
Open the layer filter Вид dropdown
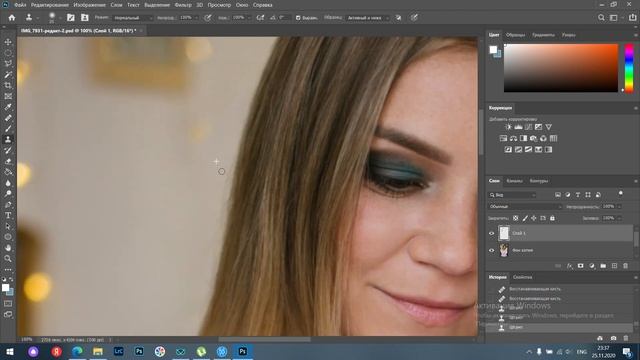[x=512, y=195]
